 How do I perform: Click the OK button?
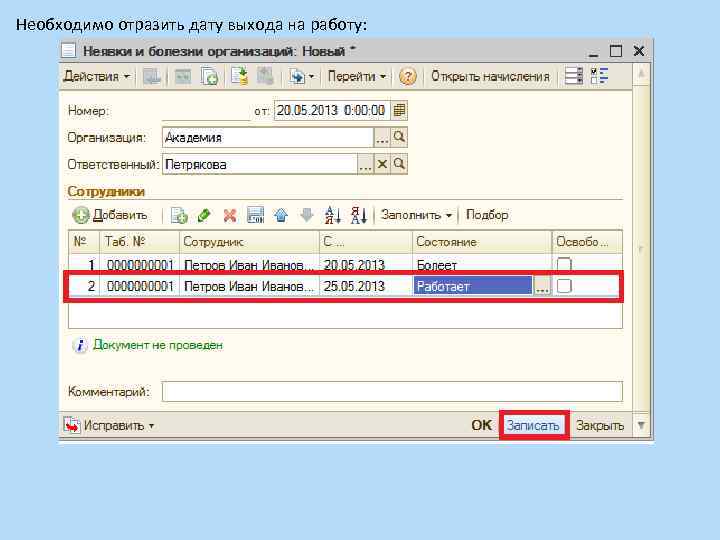pyautogui.click(x=481, y=425)
